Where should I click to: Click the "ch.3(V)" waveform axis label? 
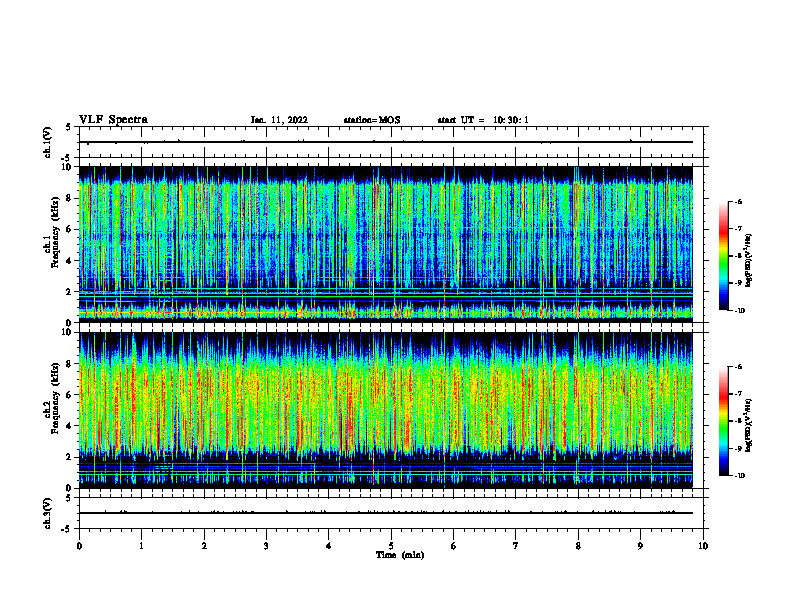pos(48,513)
